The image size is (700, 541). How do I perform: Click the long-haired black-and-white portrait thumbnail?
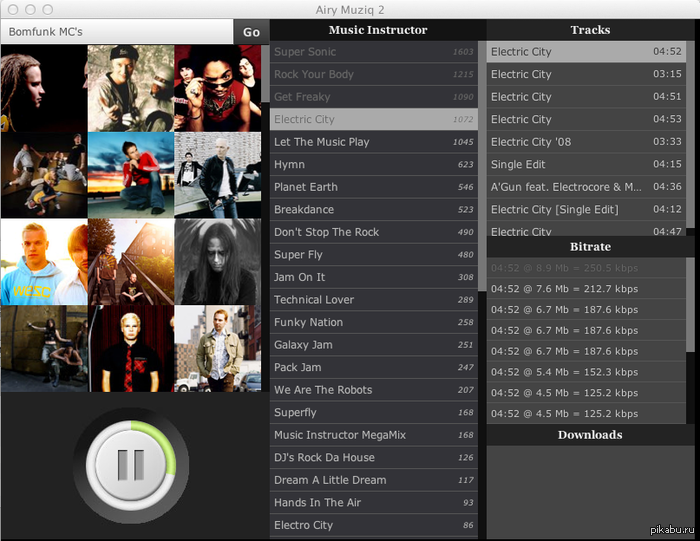click(217, 262)
